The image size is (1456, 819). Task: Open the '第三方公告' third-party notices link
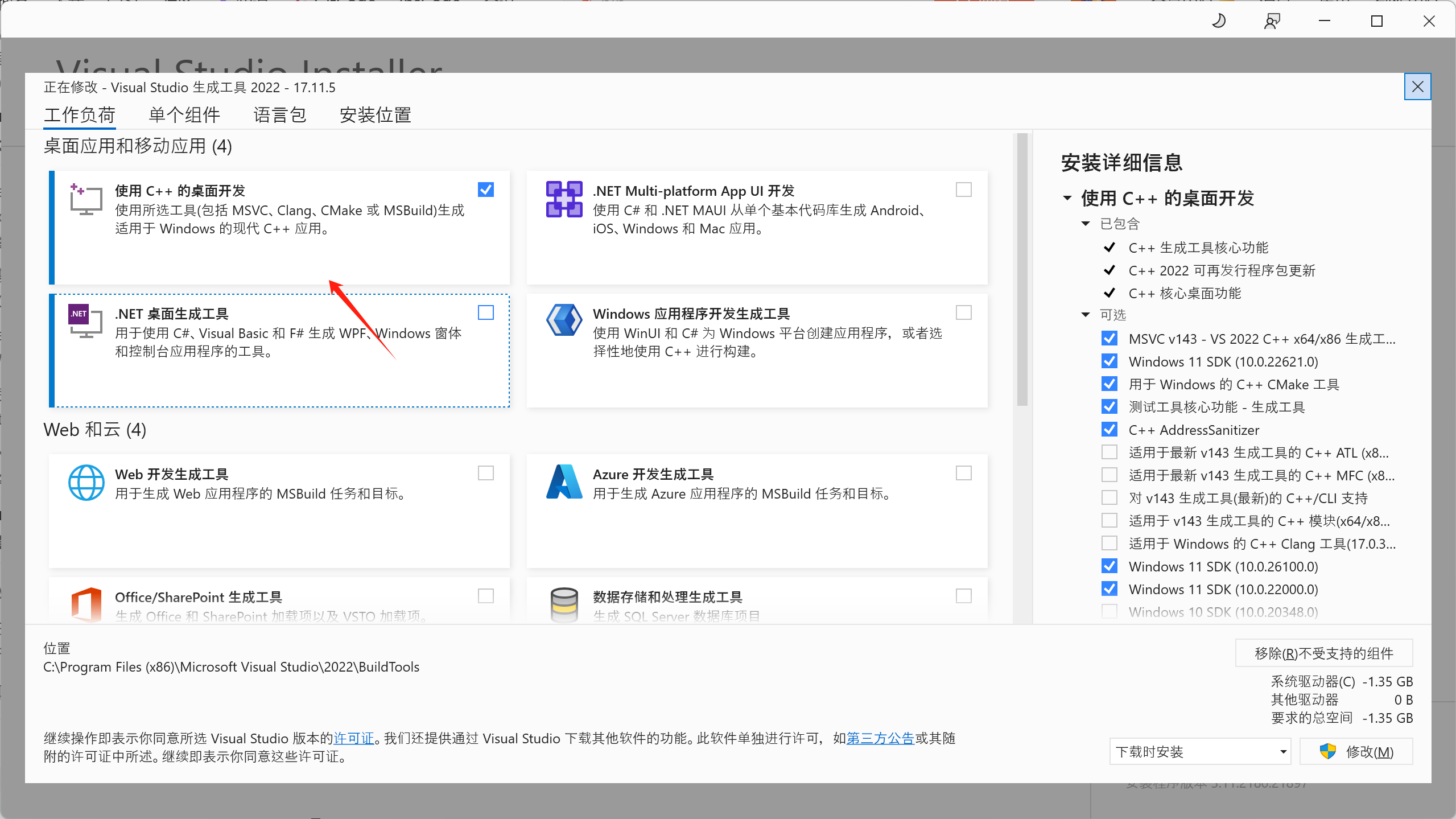[880, 738]
